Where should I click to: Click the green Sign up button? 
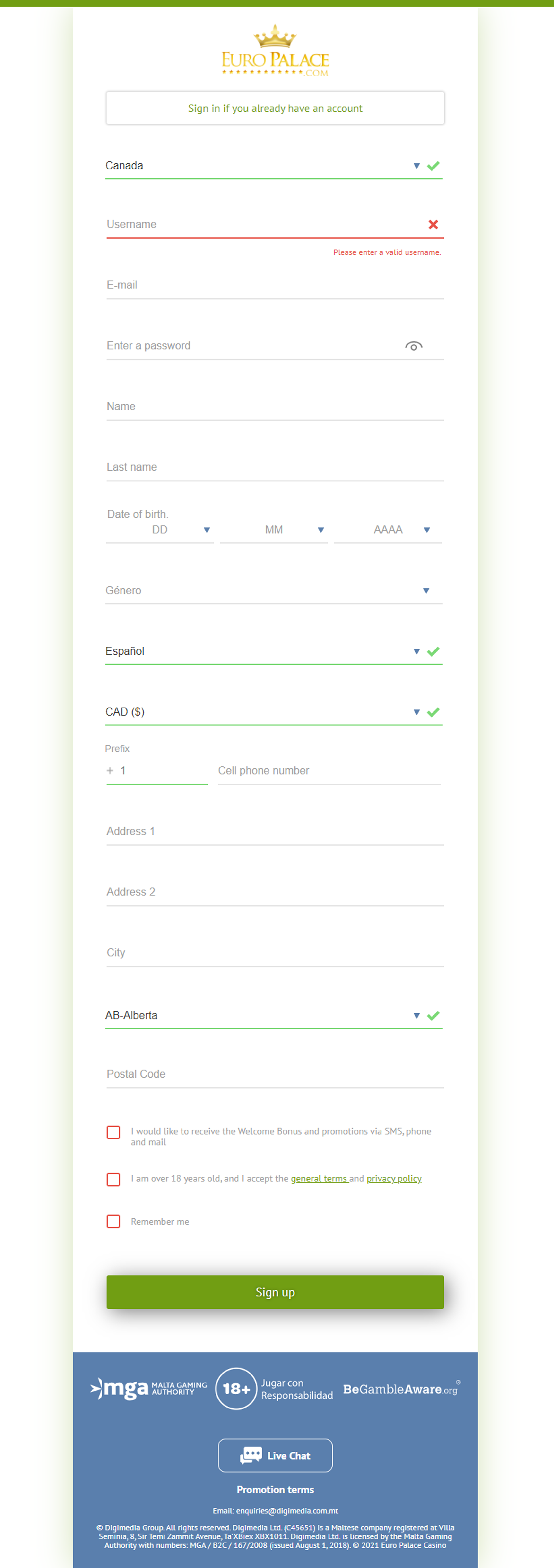click(275, 1292)
